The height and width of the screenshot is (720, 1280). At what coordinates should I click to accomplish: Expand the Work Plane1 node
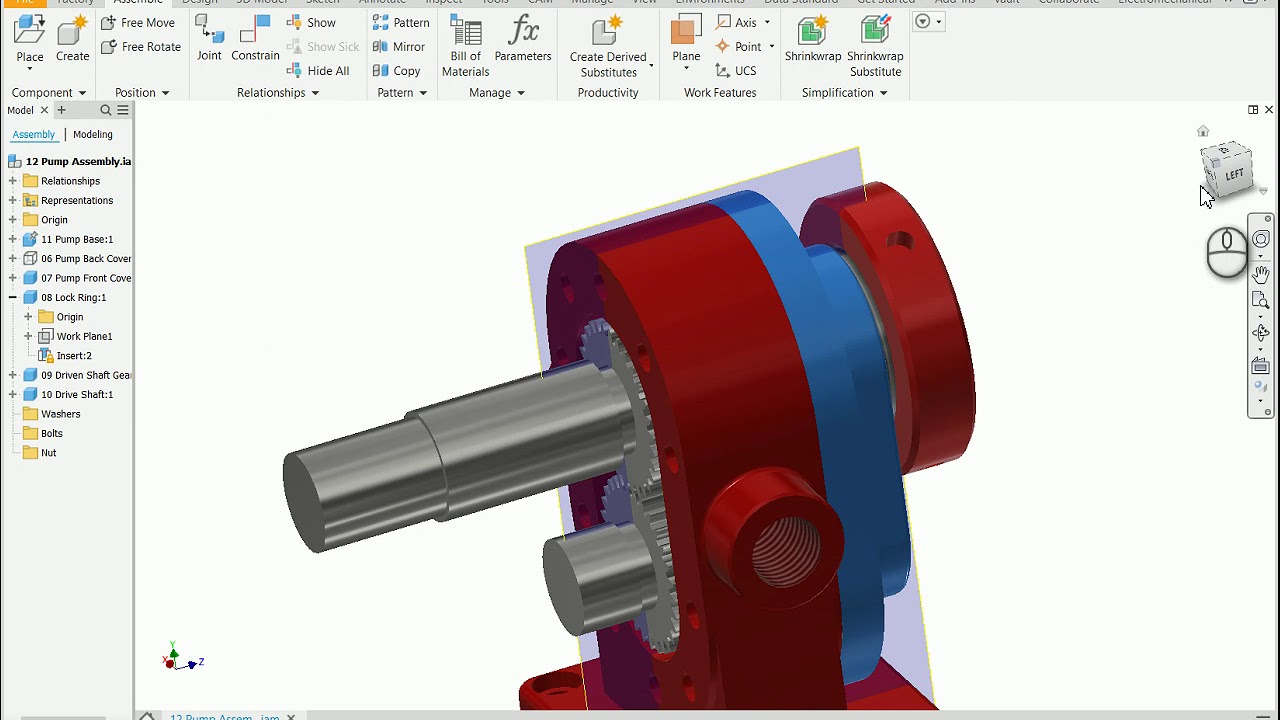pyautogui.click(x=29, y=336)
